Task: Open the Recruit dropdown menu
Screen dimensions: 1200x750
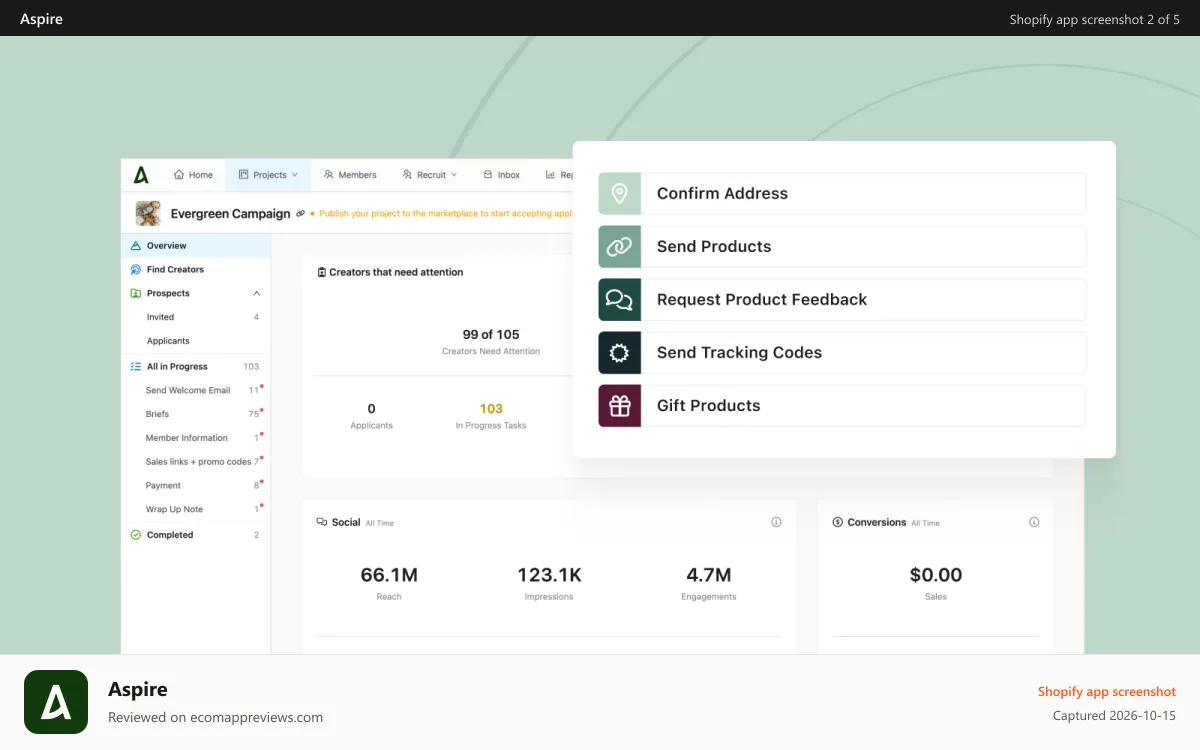Action: pos(429,175)
